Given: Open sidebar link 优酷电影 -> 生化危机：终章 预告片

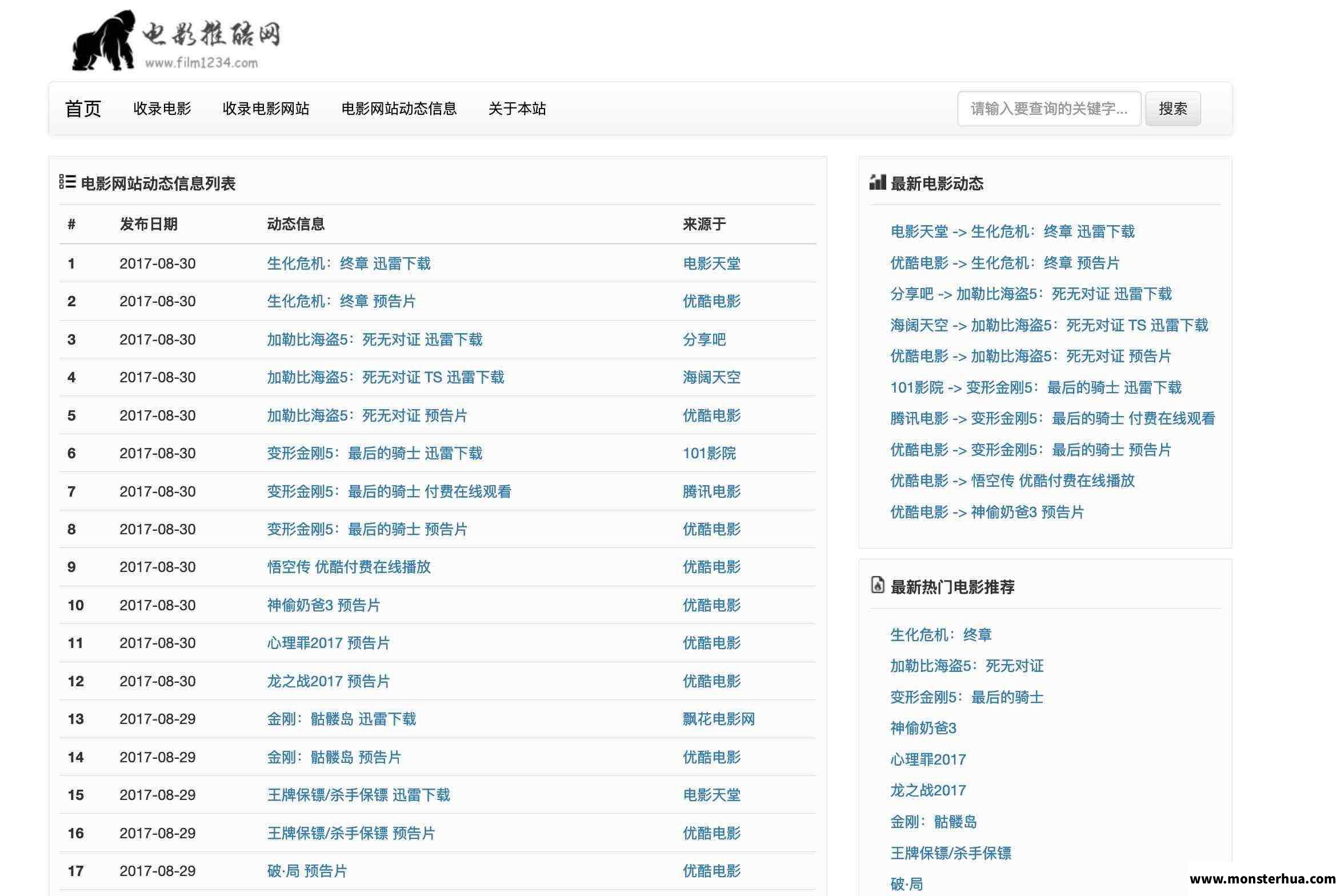Looking at the screenshot, I should [x=1005, y=263].
